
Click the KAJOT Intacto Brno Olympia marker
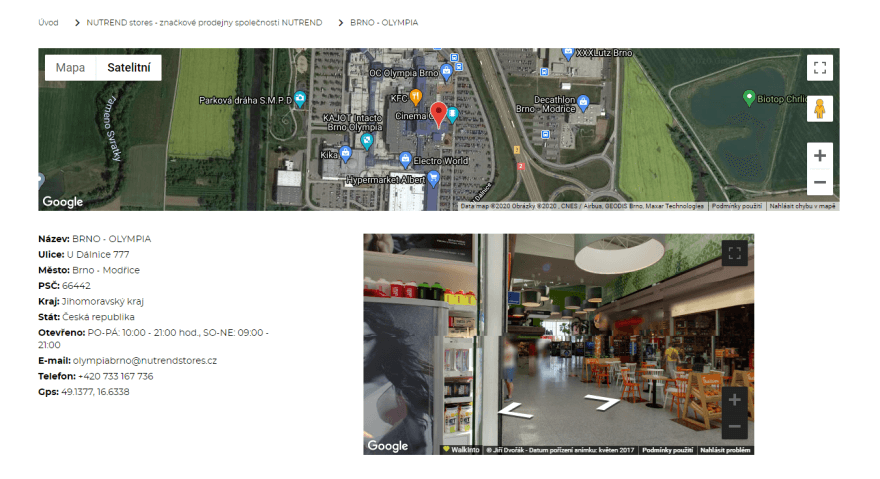point(366,140)
